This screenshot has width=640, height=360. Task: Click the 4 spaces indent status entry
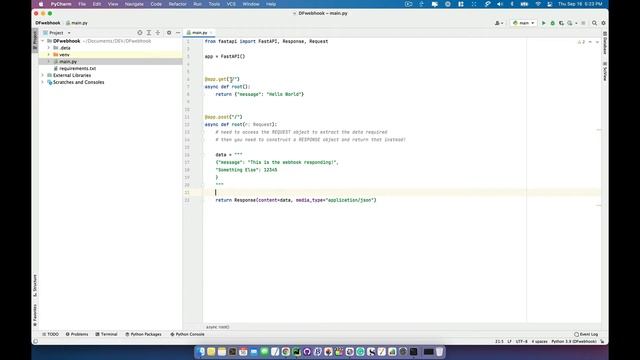[x=539, y=342]
